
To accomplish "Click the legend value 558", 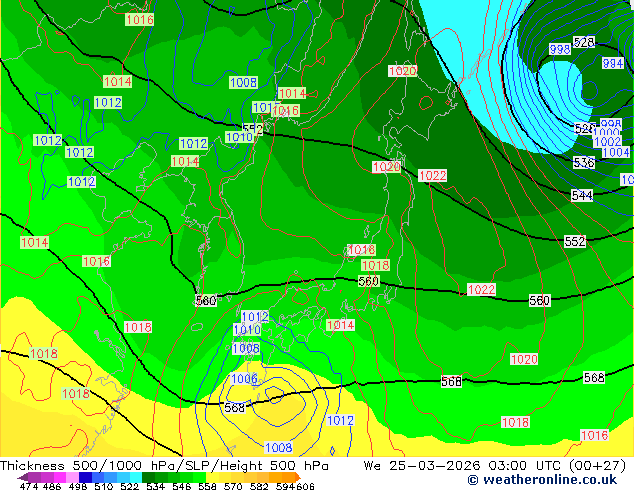I will [207, 486].
